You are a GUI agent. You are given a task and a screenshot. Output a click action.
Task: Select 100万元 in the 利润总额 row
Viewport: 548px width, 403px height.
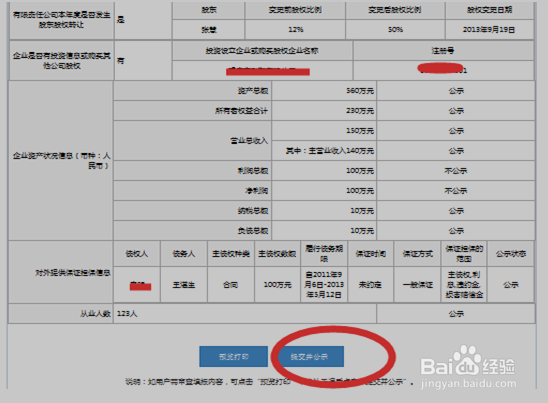pos(360,171)
